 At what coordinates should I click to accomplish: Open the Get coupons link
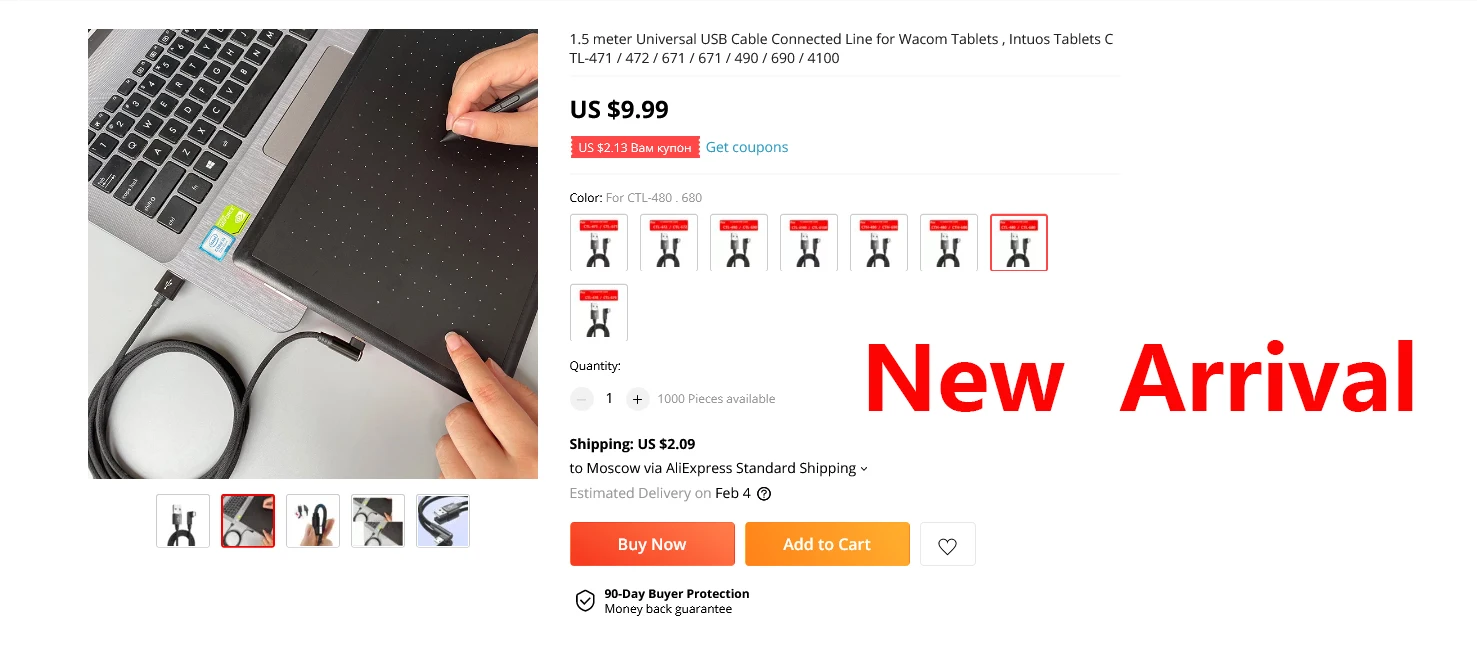[747, 147]
